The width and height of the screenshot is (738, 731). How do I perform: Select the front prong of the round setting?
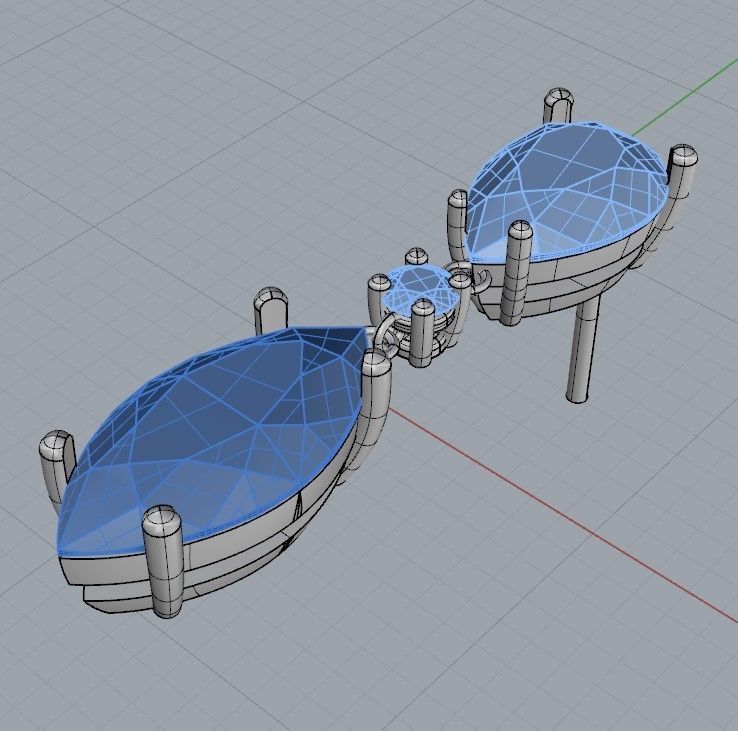tap(422, 332)
